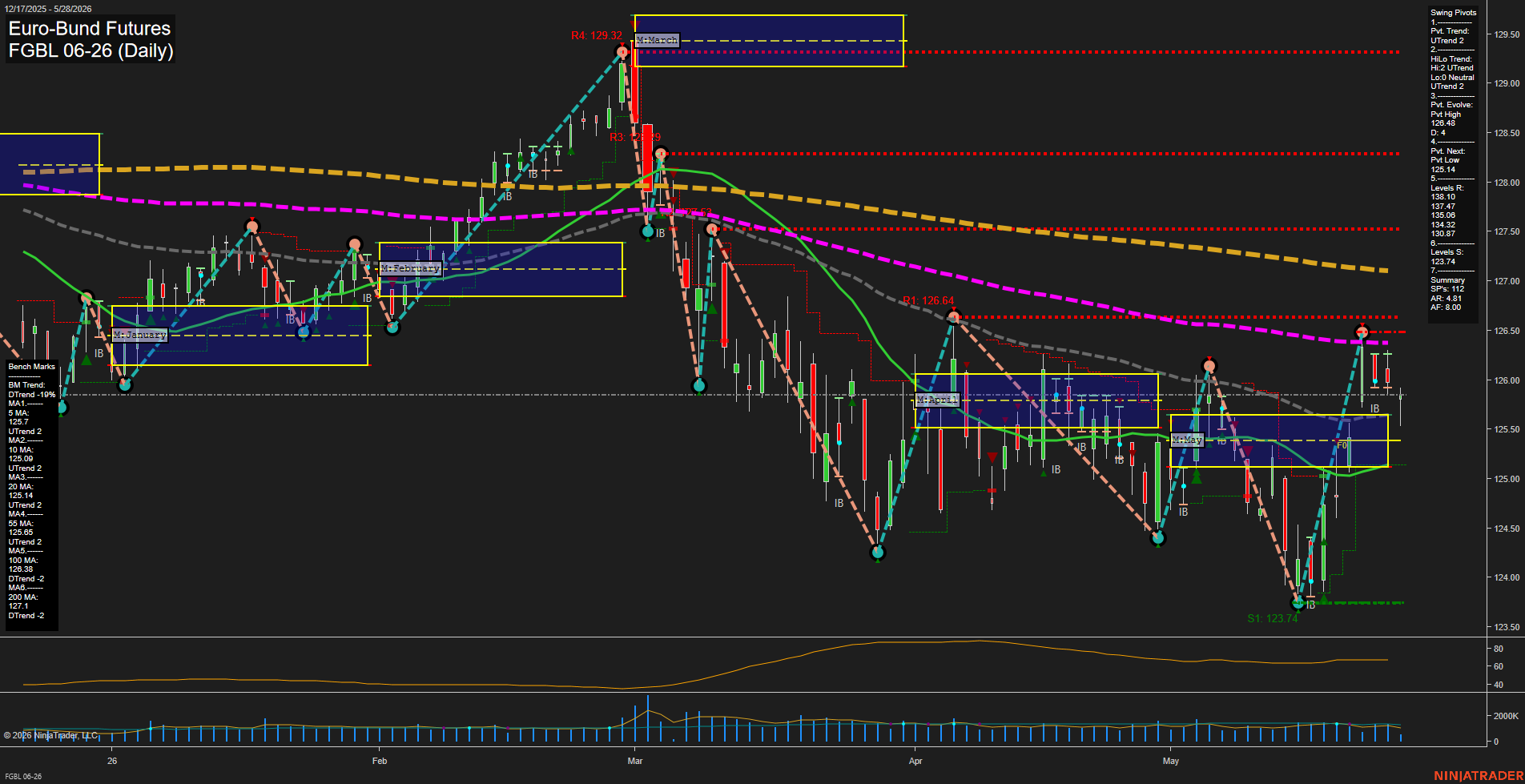
Task: Click the Euro-Bund Futures chart title
Action: pyautogui.click(x=90, y=29)
